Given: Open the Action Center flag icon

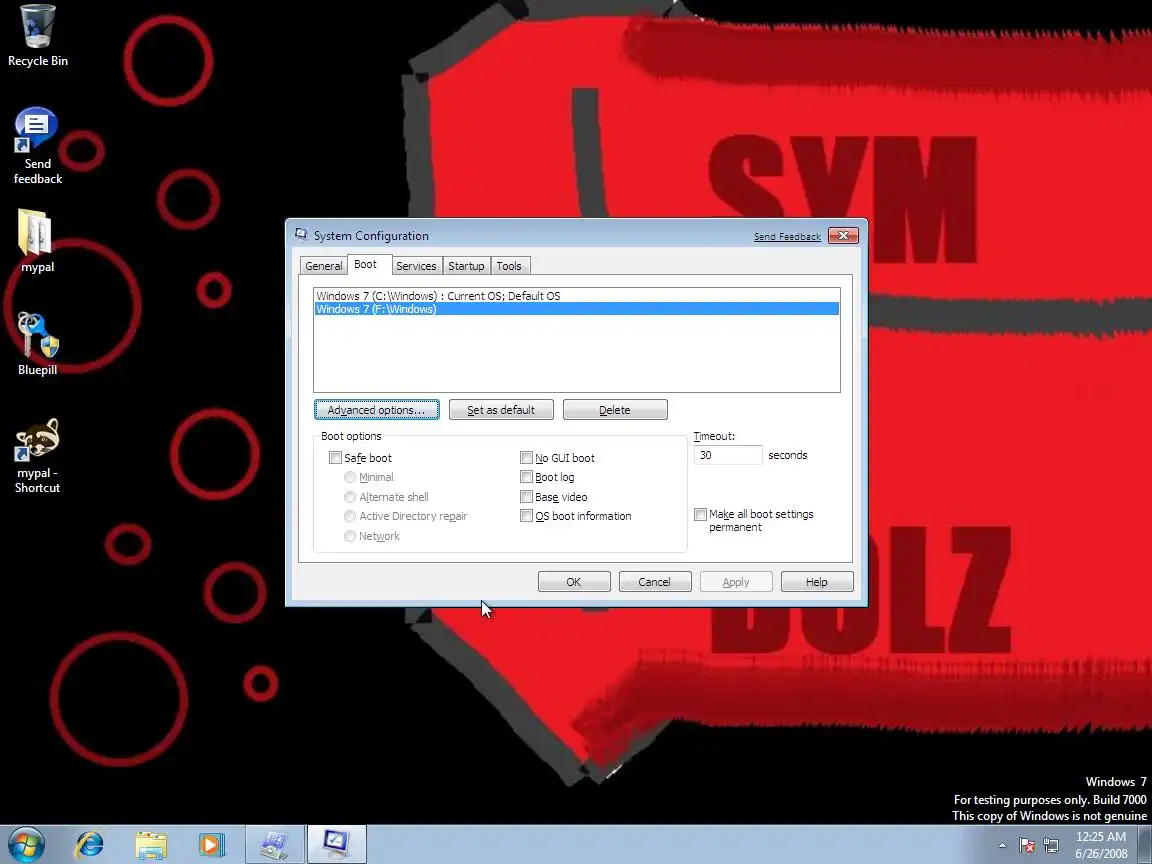Looking at the screenshot, I should pos(1027,845).
